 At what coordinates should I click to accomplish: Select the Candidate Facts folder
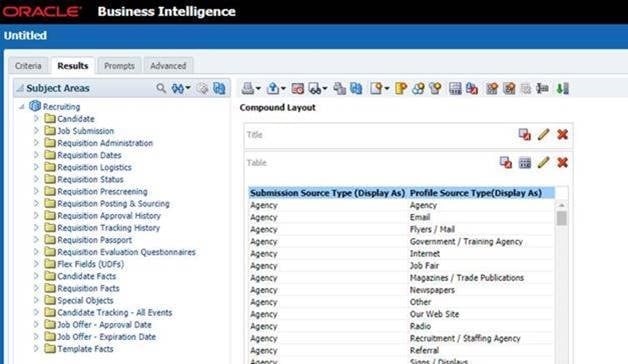point(86,276)
